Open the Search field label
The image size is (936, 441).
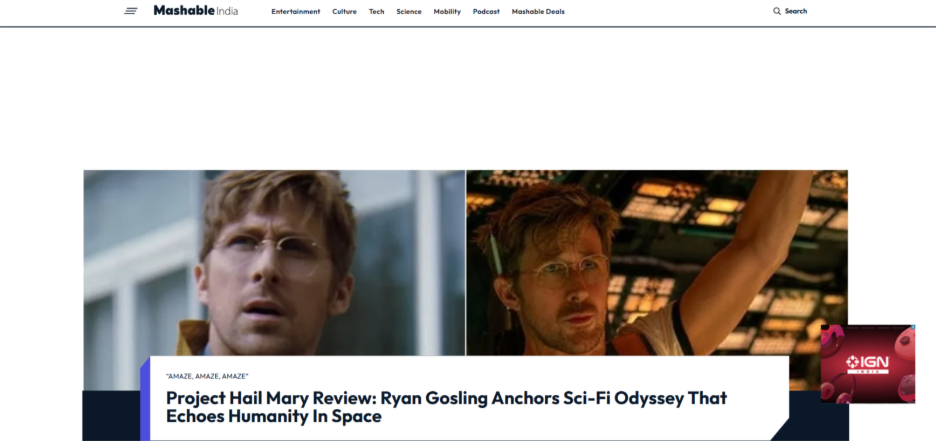coord(796,11)
